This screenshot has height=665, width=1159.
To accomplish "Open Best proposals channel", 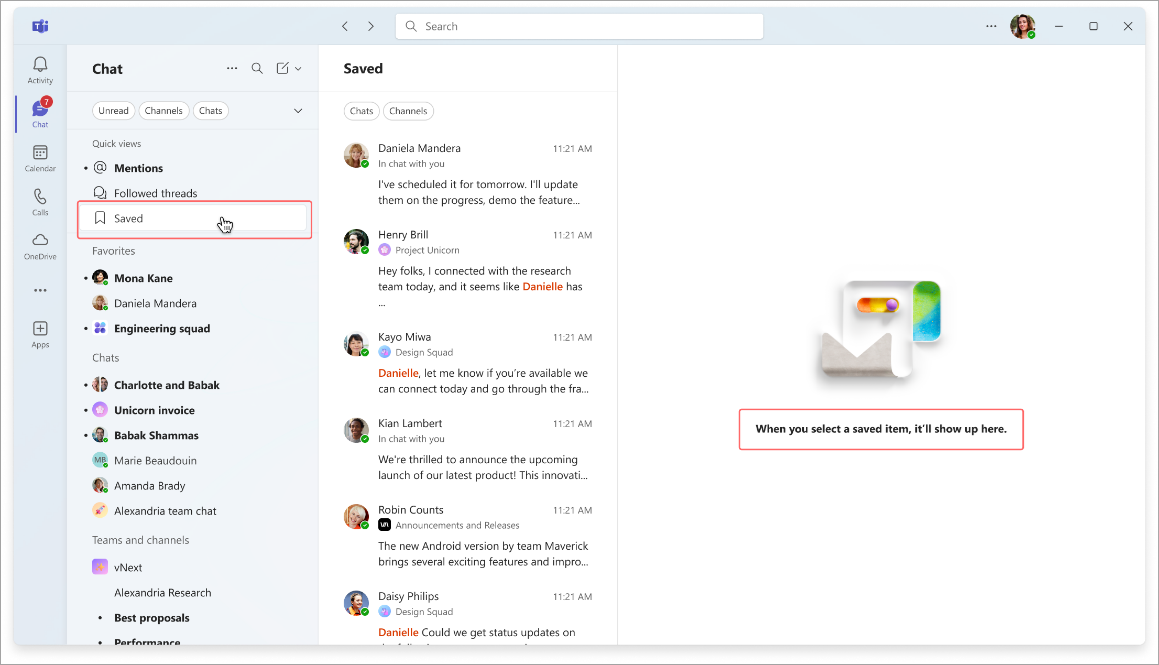I will click(194, 618).
